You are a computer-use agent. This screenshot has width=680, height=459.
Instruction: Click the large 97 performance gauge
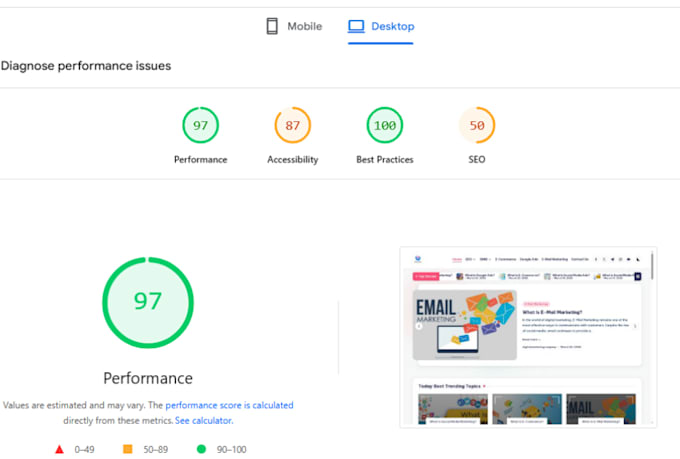pos(148,302)
